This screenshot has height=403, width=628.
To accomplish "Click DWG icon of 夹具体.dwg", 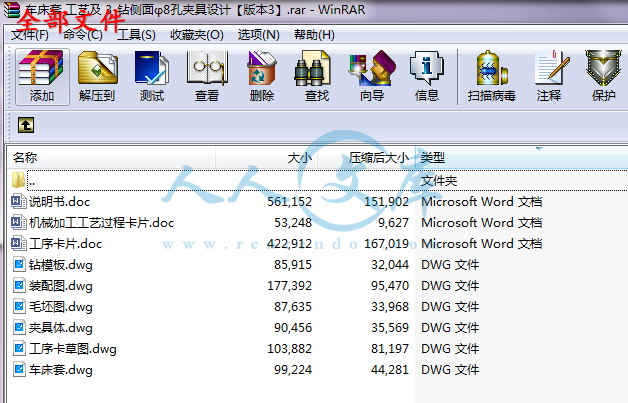I will click(19, 328).
